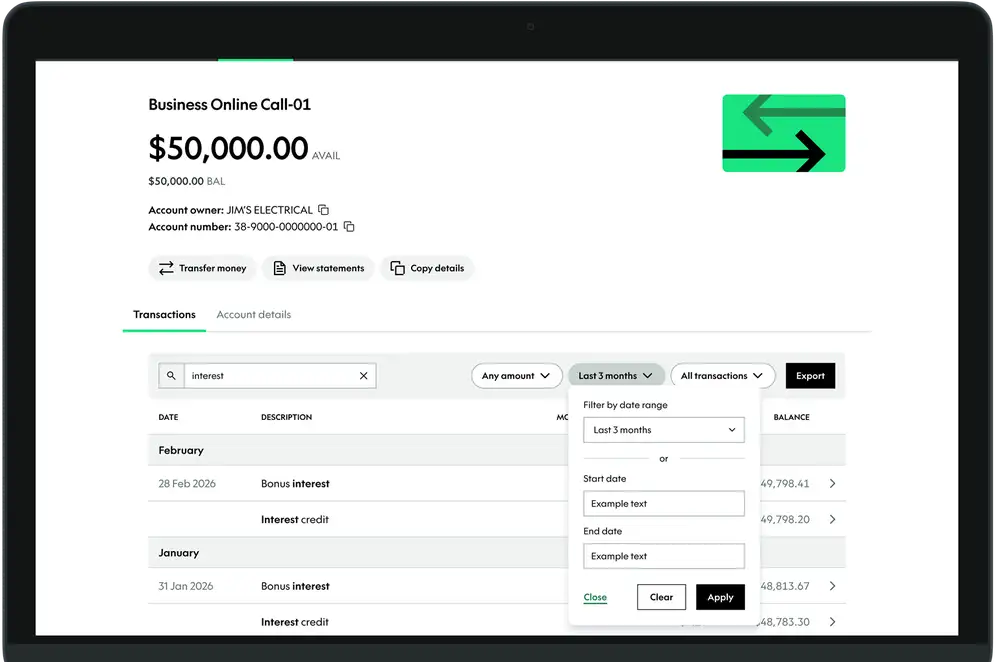Click Transfer money button
The height and width of the screenshot is (662, 1000).
tap(202, 268)
